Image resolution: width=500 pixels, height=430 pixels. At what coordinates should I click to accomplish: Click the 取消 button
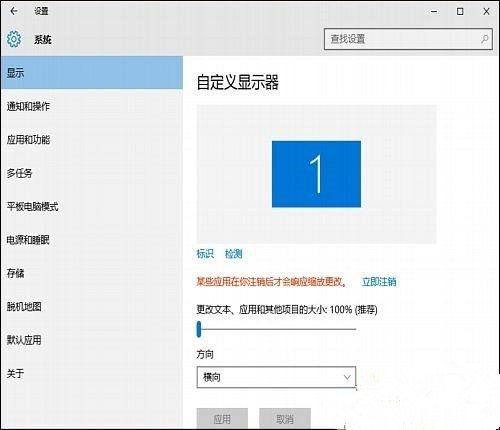(285, 419)
